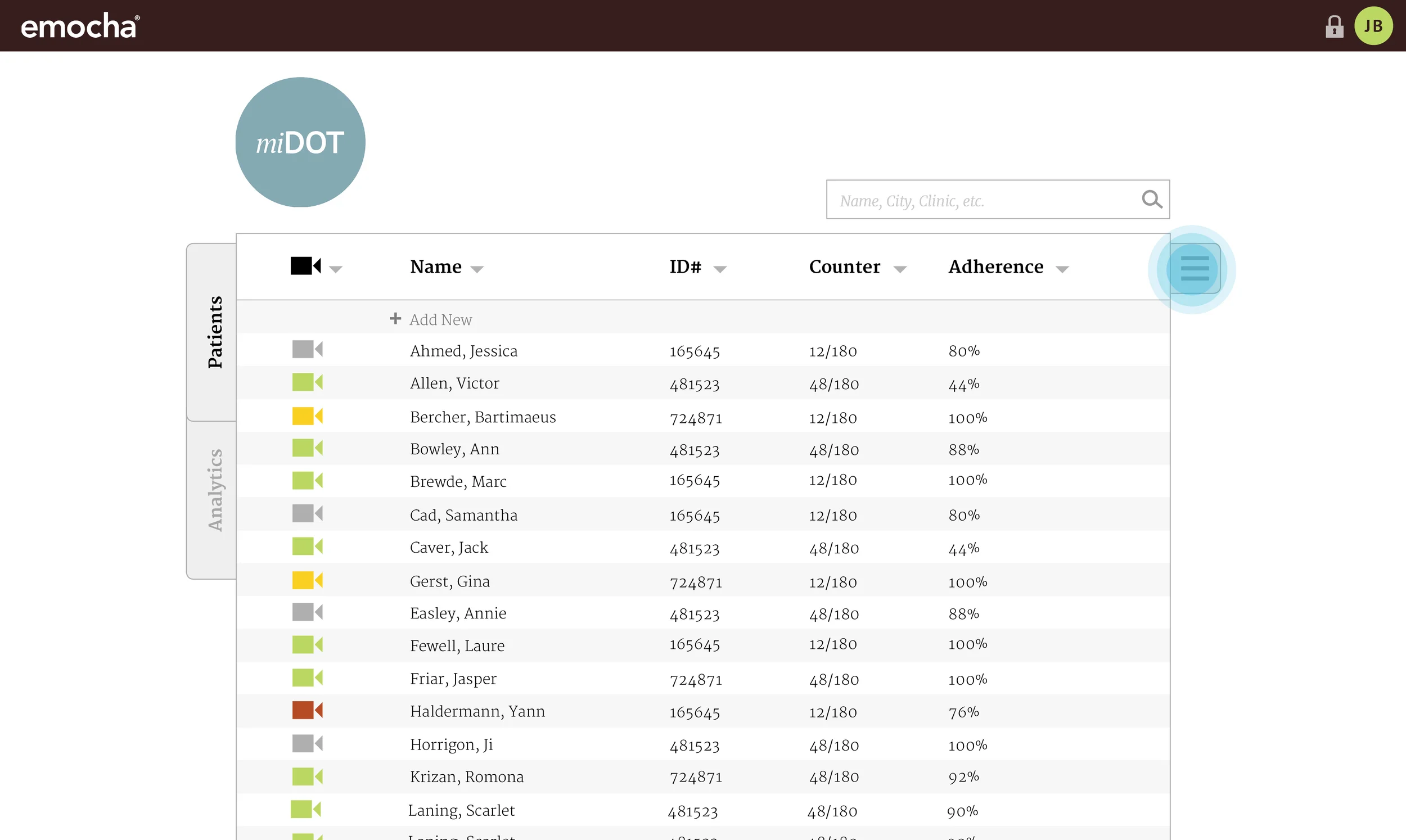Image resolution: width=1406 pixels, height=840 pixels.
Task: Open the Name column sort dropdown
Action: (x=477, y=269)
